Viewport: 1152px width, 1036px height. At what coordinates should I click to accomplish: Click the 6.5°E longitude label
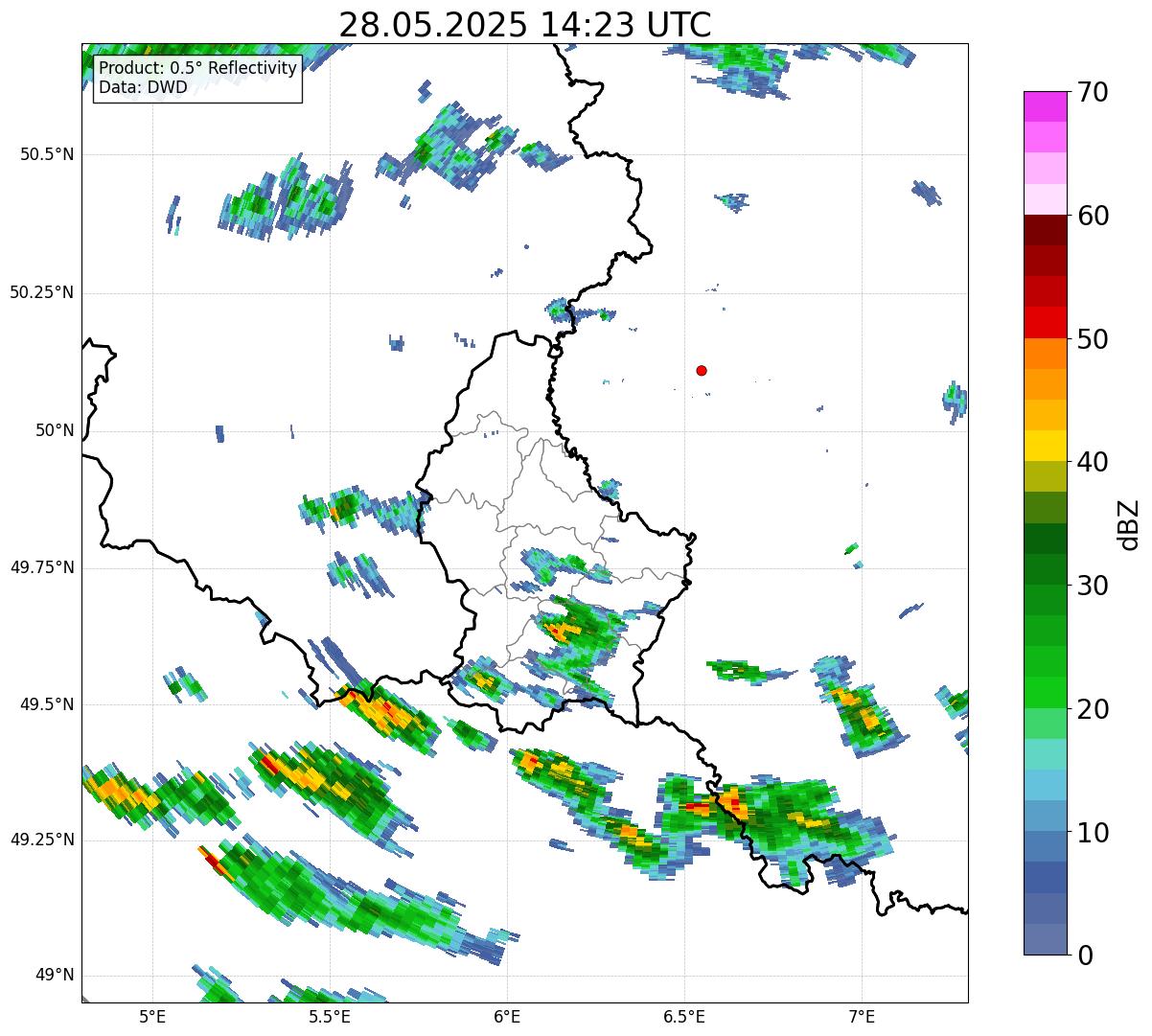(x=684, y=1016)
